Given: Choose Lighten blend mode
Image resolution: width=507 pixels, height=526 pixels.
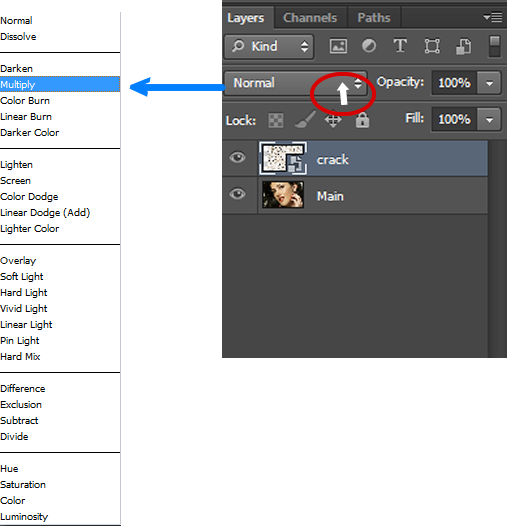Looking at the screenshot, I should tap(16, 165).
